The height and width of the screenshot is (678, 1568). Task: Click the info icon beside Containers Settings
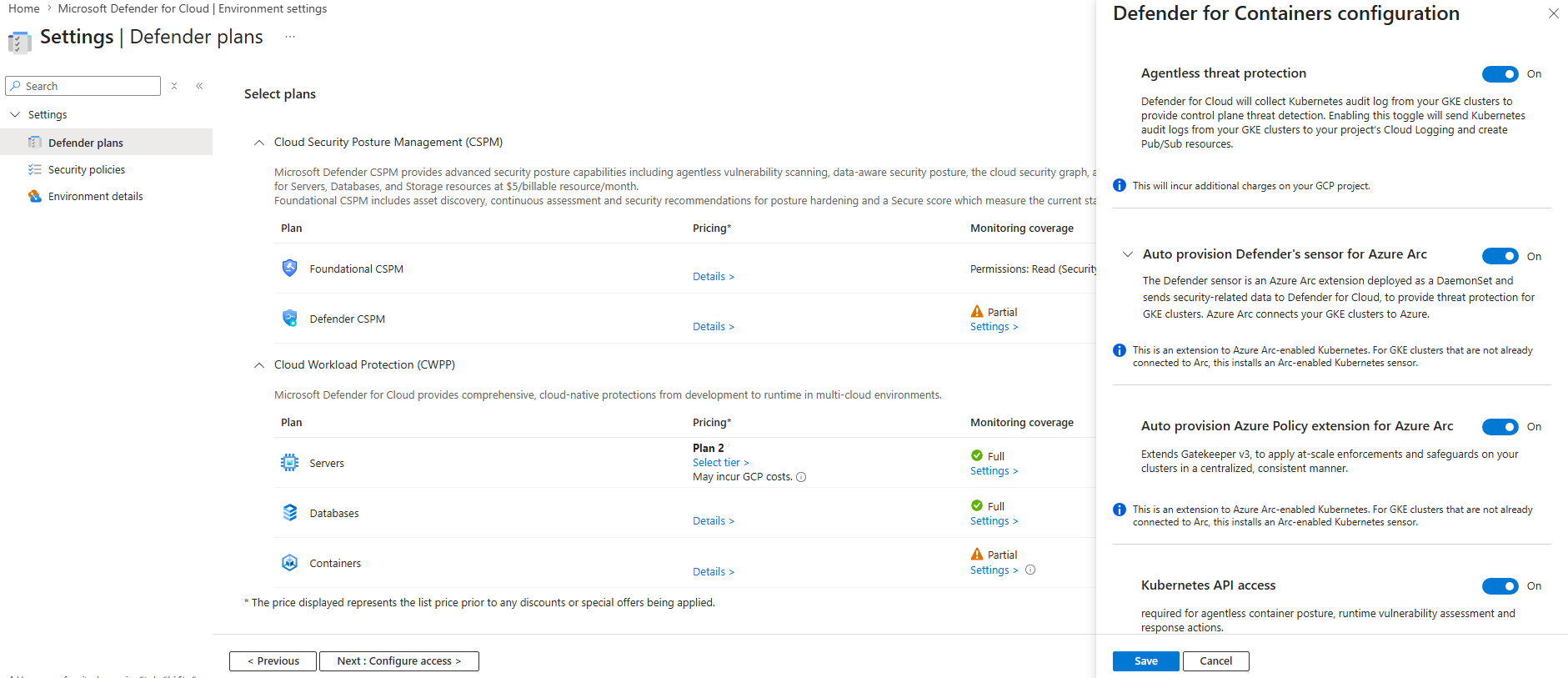pos(1030,570)
